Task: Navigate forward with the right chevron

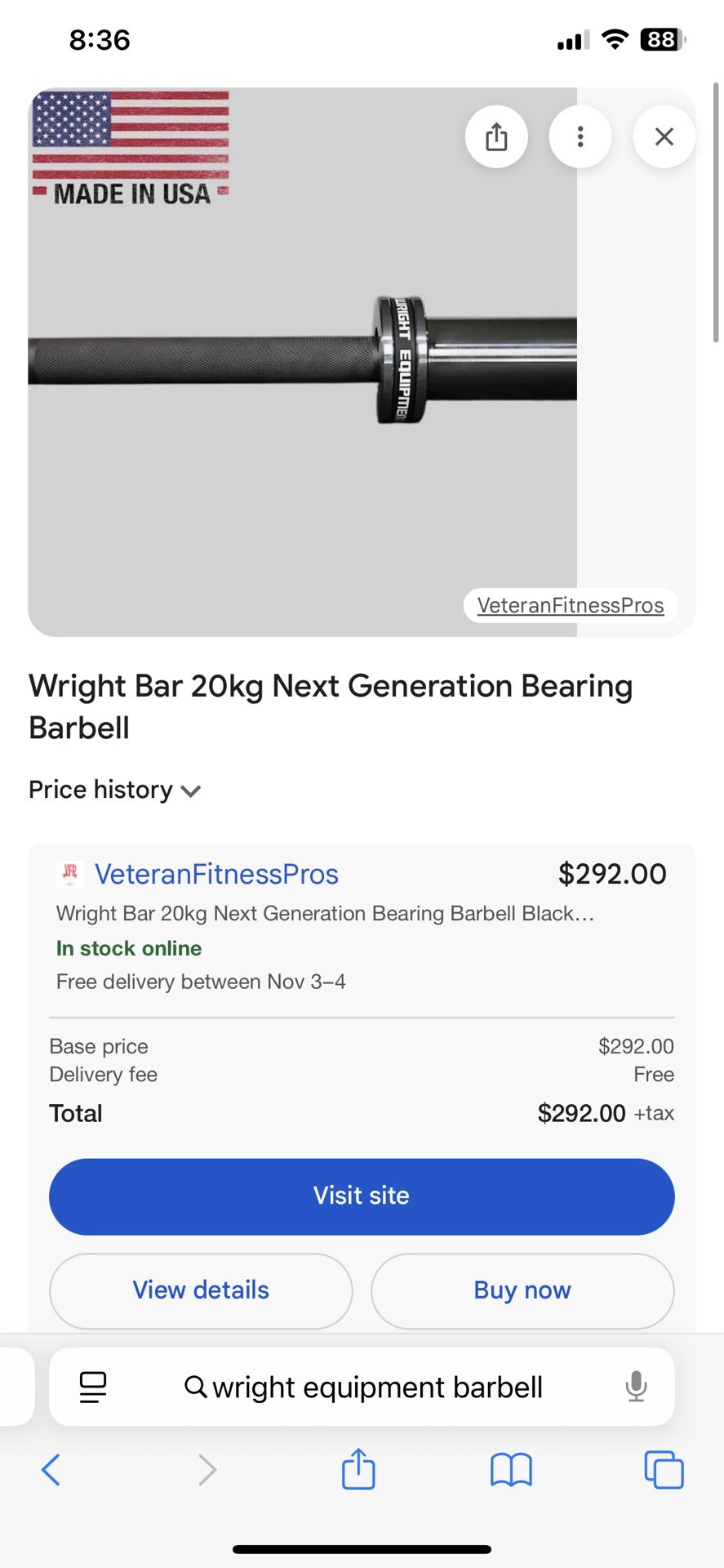Action: pos(207,1469)
